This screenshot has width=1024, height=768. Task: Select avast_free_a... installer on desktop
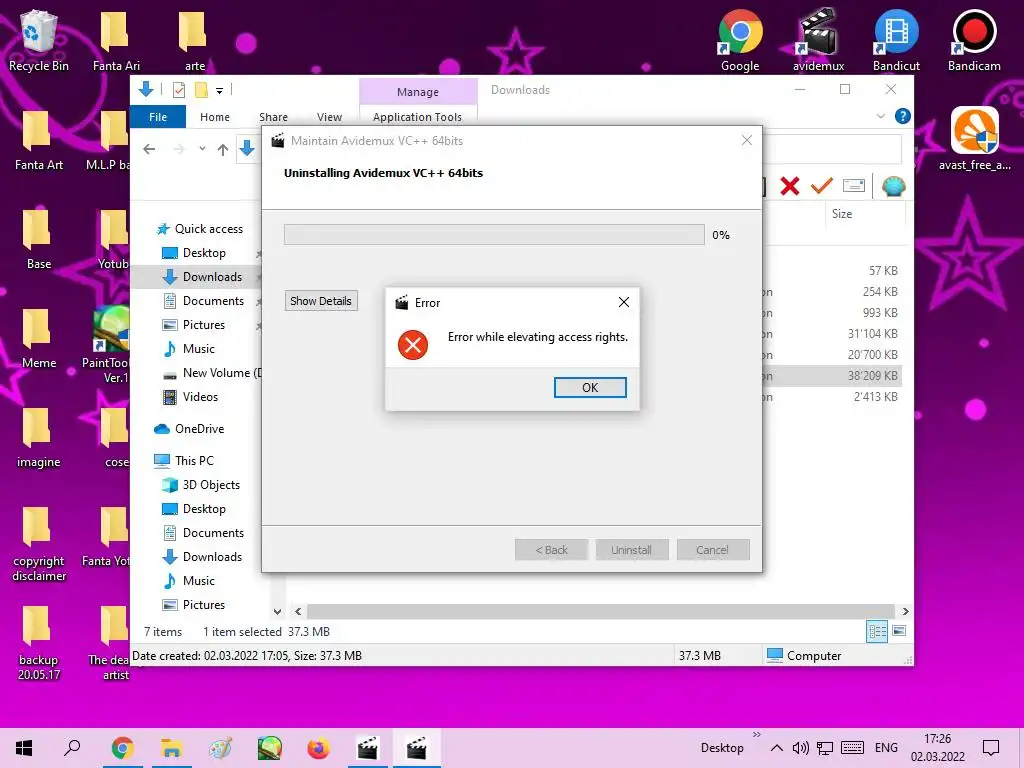coord(974,139)
